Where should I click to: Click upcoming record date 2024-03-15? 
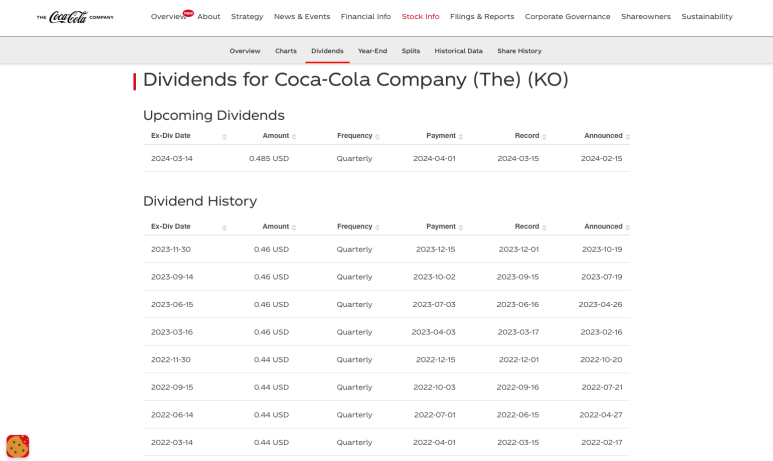coord(518,158)
